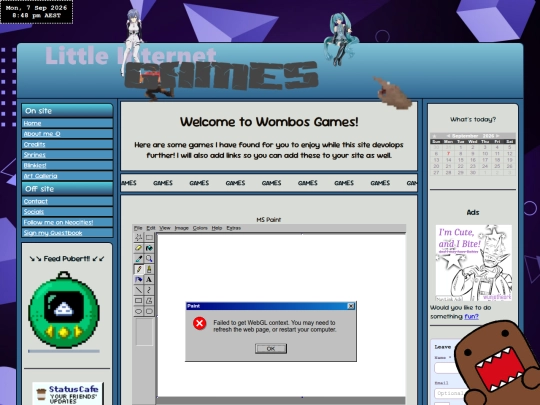Screen dimensions: 540x405
Task: Choose the Rounded Rectangle tool
Action: 149,311
